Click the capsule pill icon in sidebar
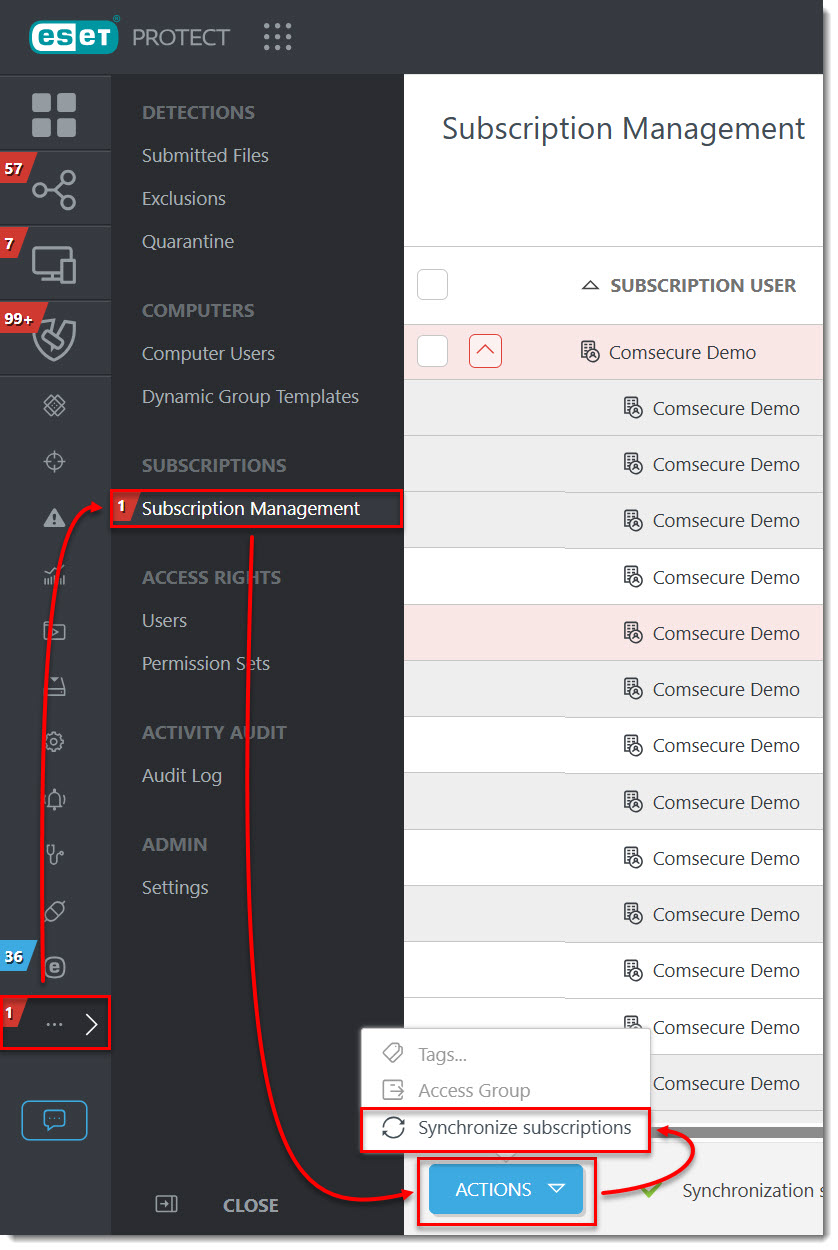The image size is (838, 1250). click(x=54, y=911)
